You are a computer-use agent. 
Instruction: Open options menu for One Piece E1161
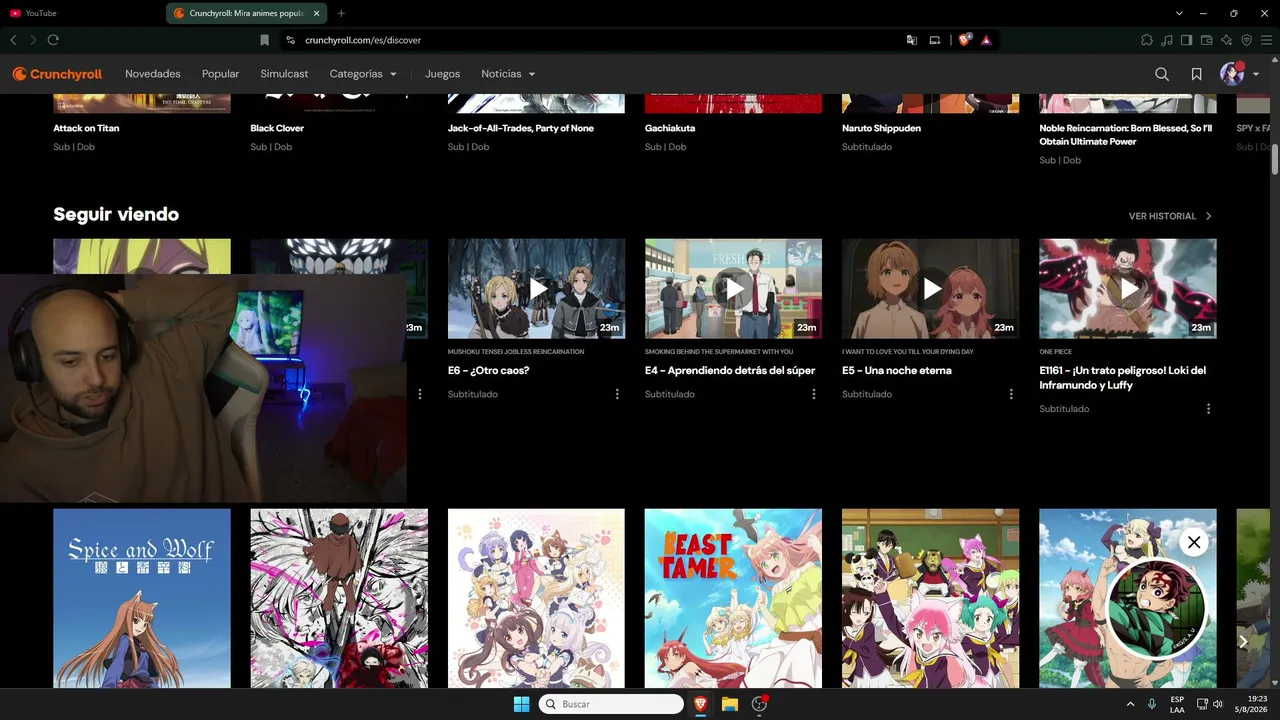point(1208,409)
